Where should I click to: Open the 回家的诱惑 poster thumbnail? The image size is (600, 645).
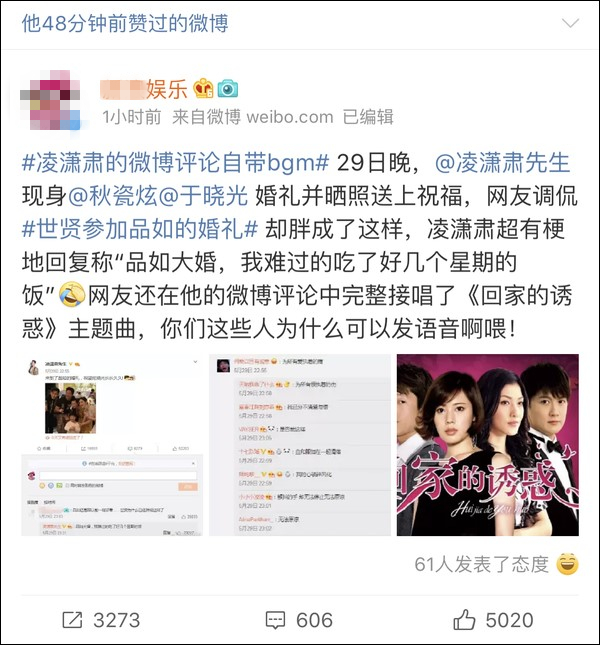click(x=488, y=445)
